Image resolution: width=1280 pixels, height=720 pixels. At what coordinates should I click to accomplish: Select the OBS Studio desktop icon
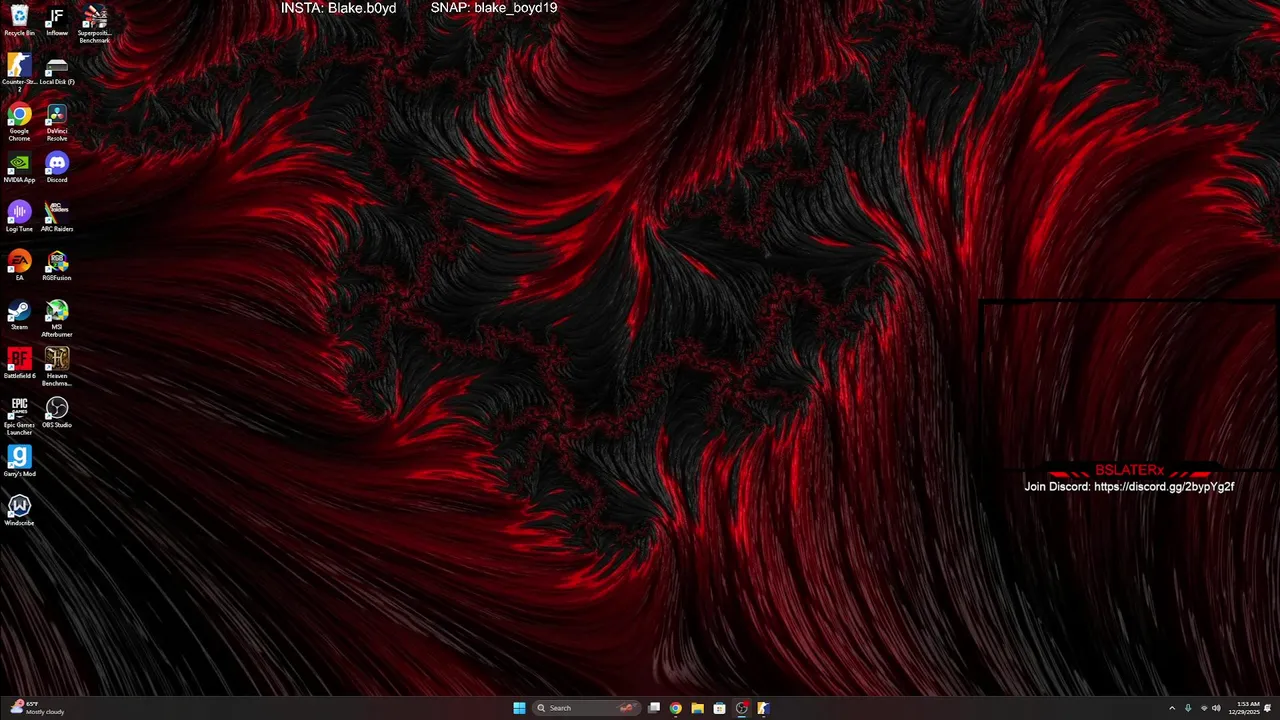pos(57,412)
